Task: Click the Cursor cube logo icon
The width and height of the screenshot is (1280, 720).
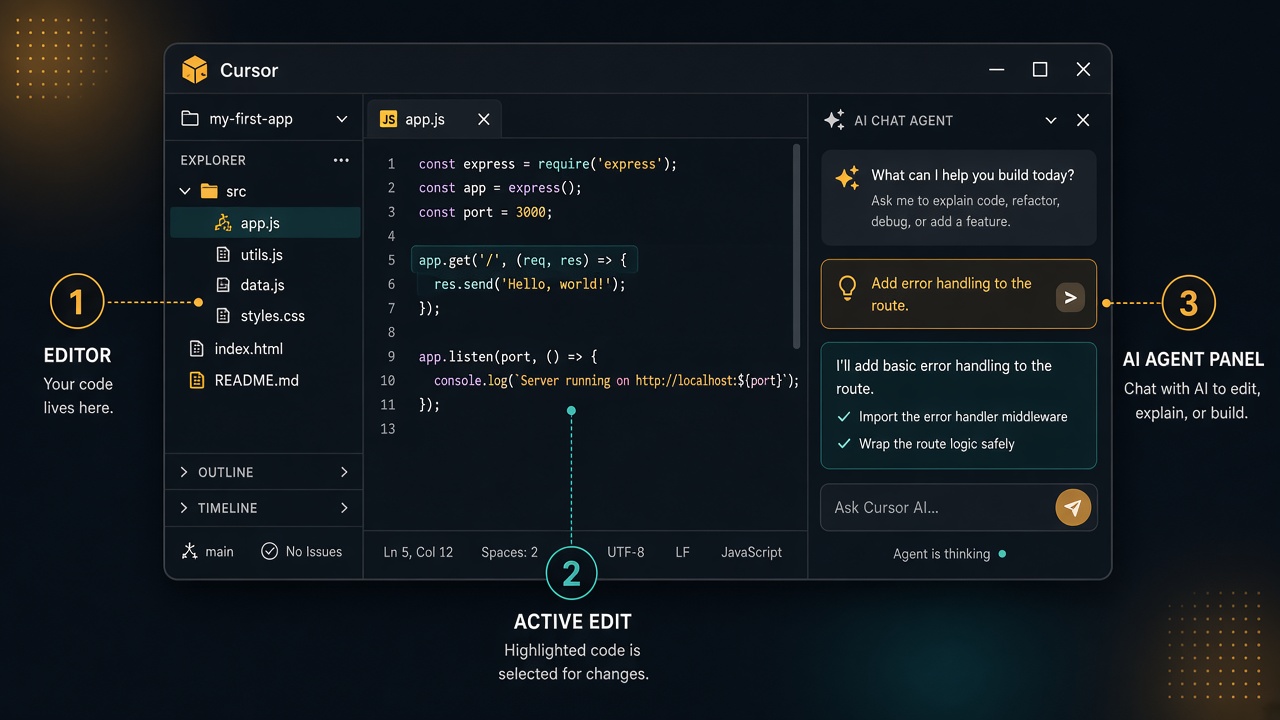Action: 194,70
